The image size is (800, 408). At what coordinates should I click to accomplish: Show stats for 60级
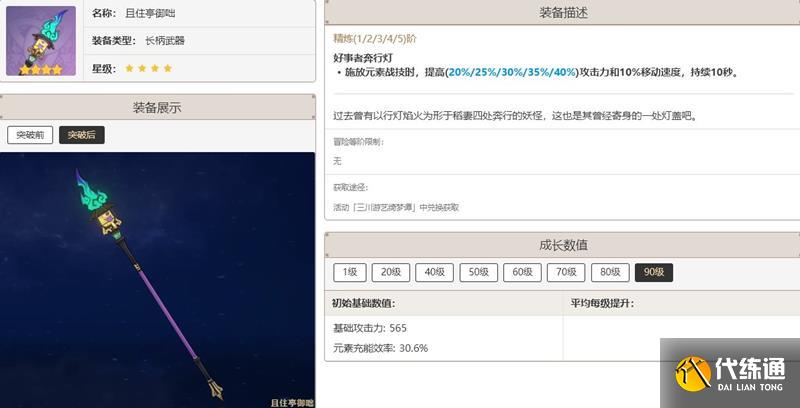(x=522, y=272)
